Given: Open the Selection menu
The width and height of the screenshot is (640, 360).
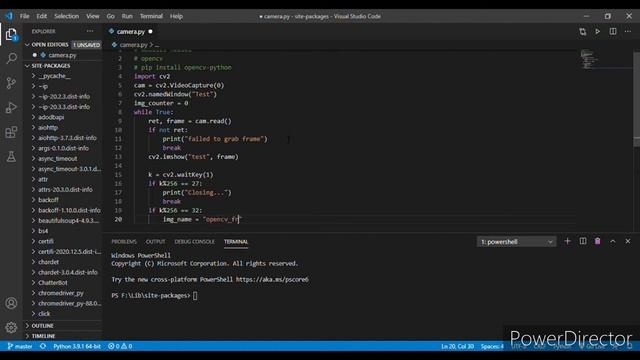Looking at the screenshot, I should coord(67,16).
